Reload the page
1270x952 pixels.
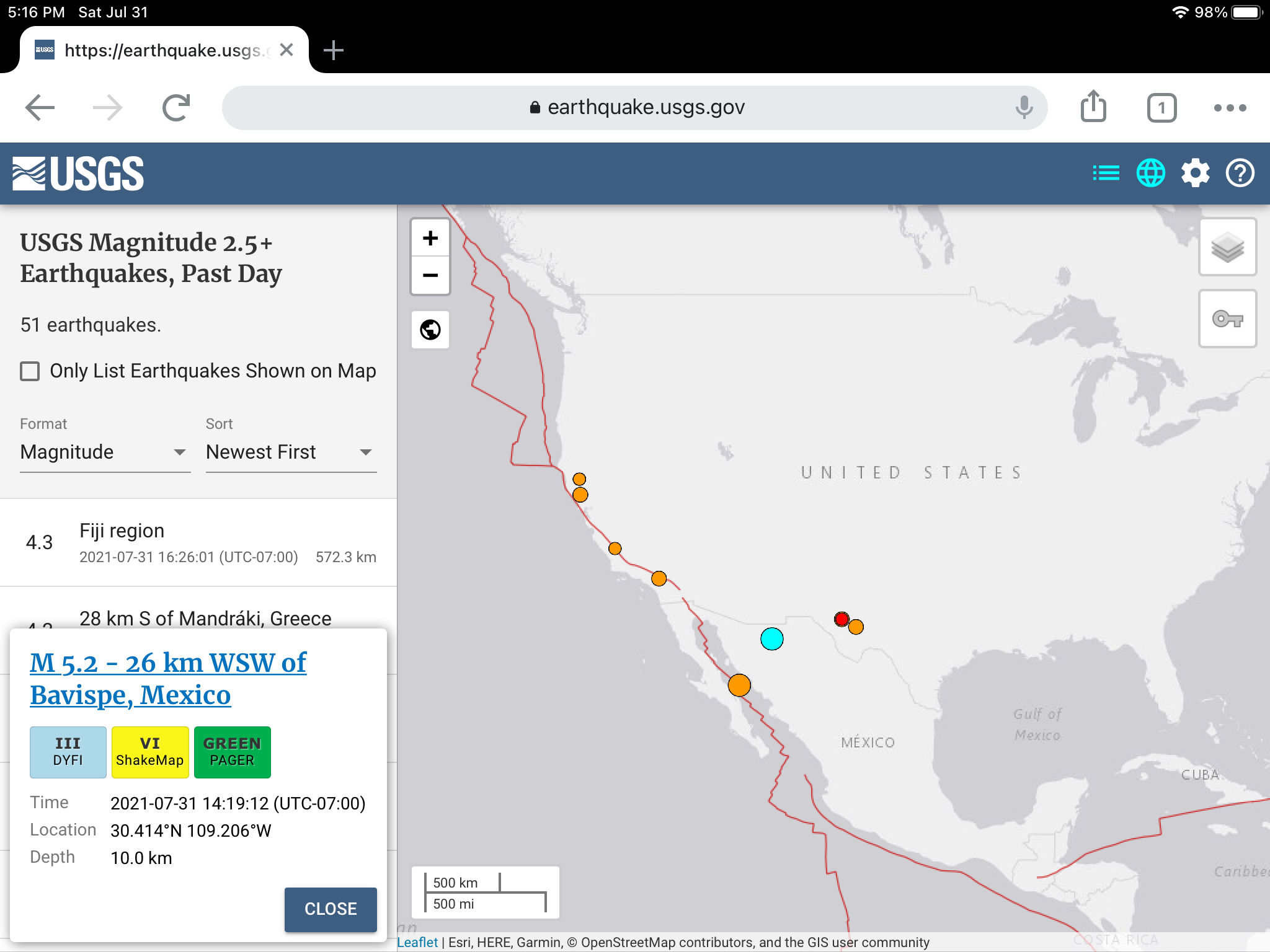(x=176, y=108)
